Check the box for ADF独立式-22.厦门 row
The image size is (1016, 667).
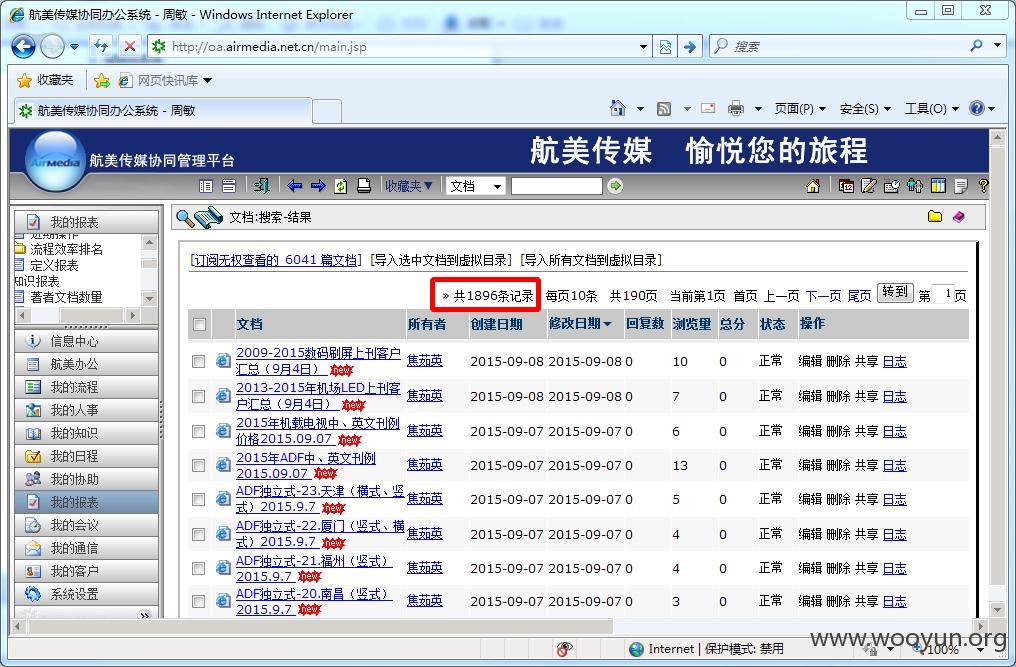(198, 535)
